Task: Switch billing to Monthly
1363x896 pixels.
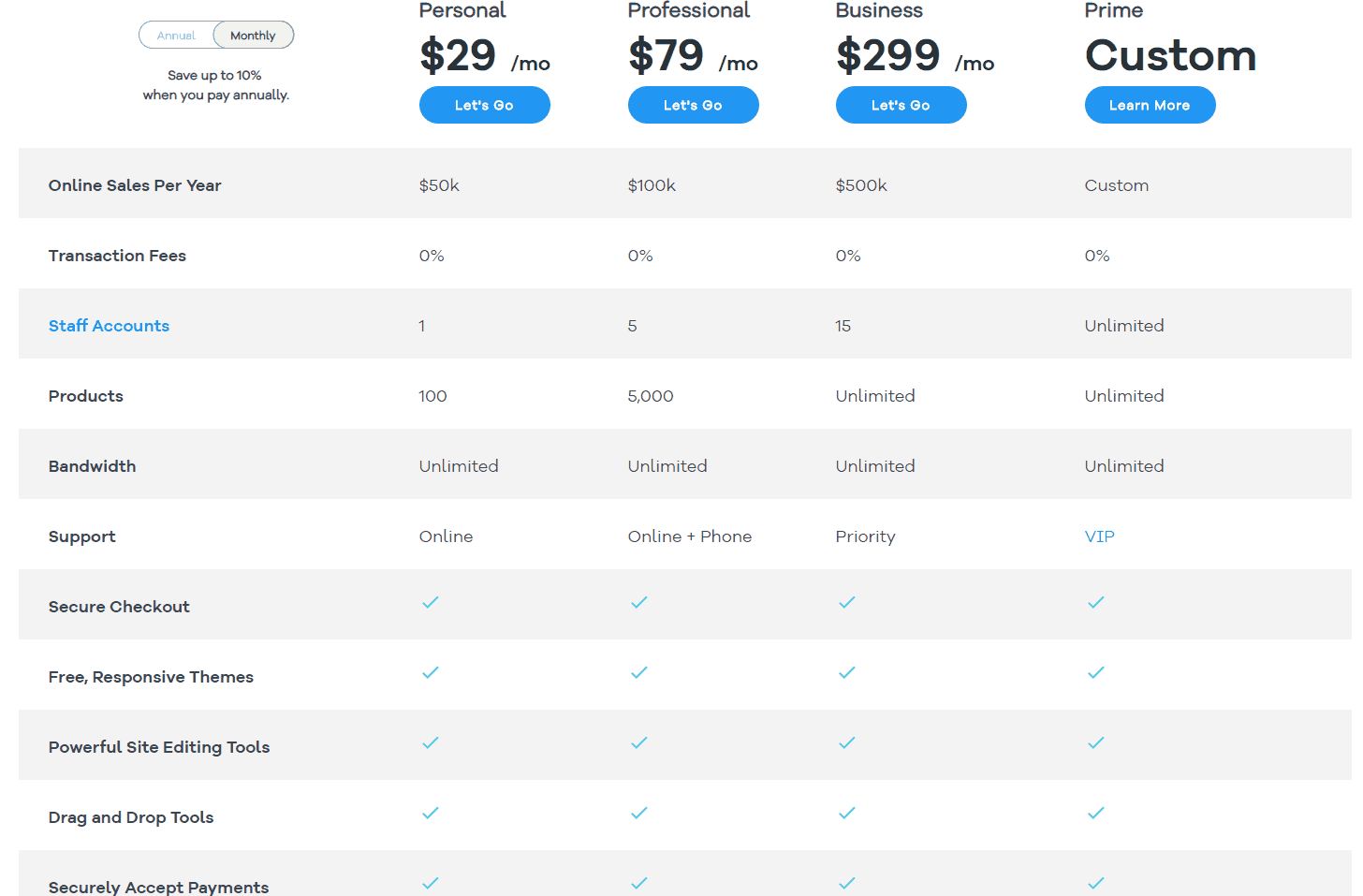Action: 253,35
